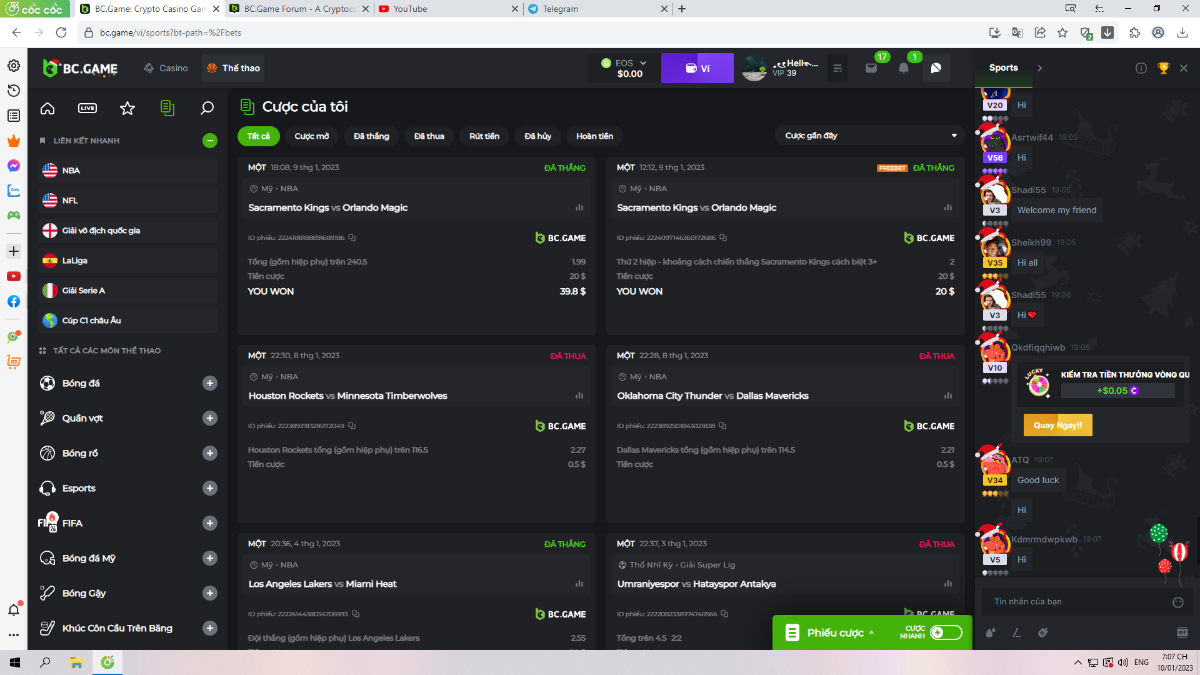Image resolution: width=1200 pixels, height=675 pixels.
Task: Go to sports home icon
Action: click(x=47, y=108)
